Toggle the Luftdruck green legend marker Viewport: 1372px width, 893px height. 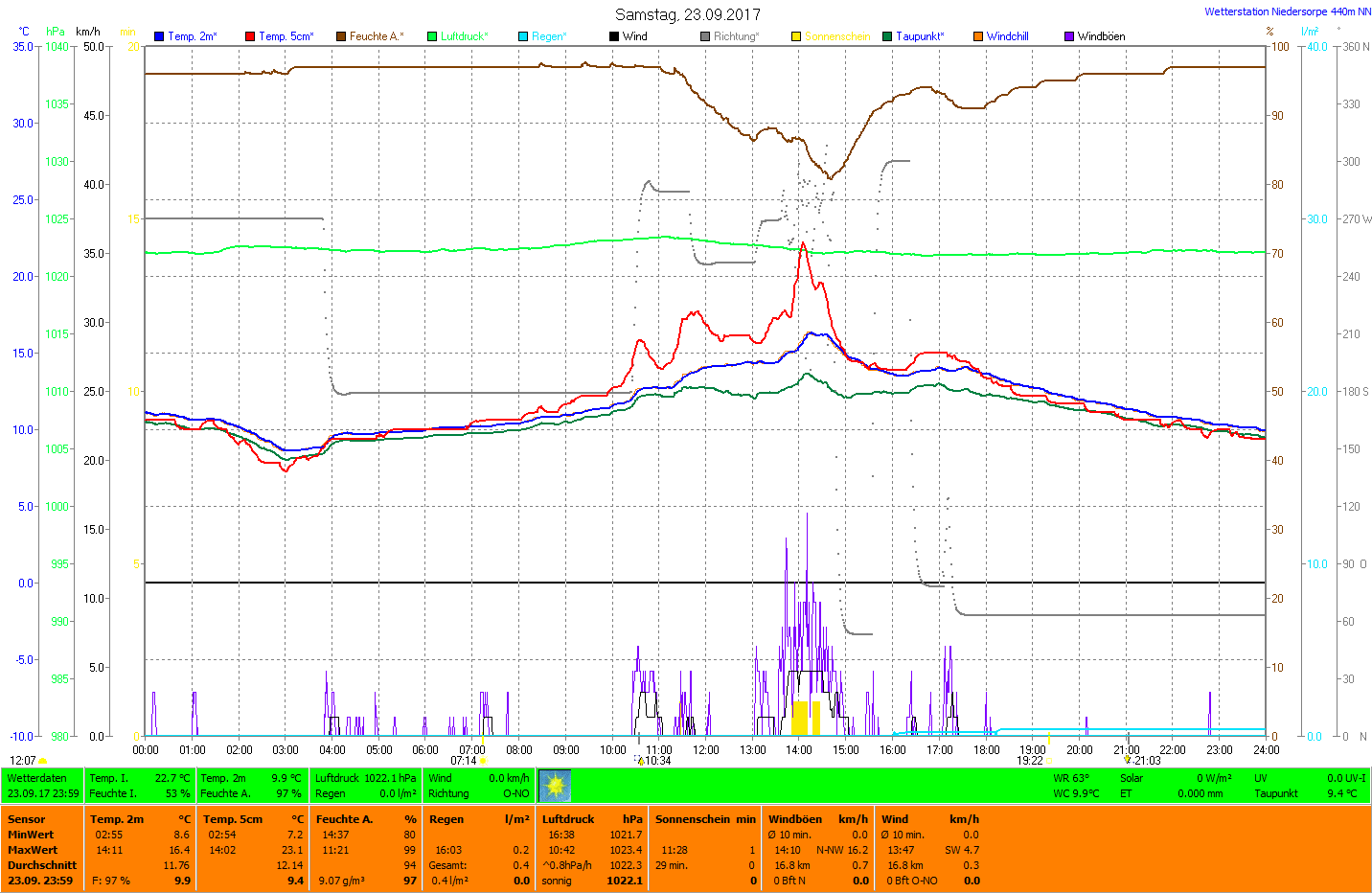[x=432, y=36]
